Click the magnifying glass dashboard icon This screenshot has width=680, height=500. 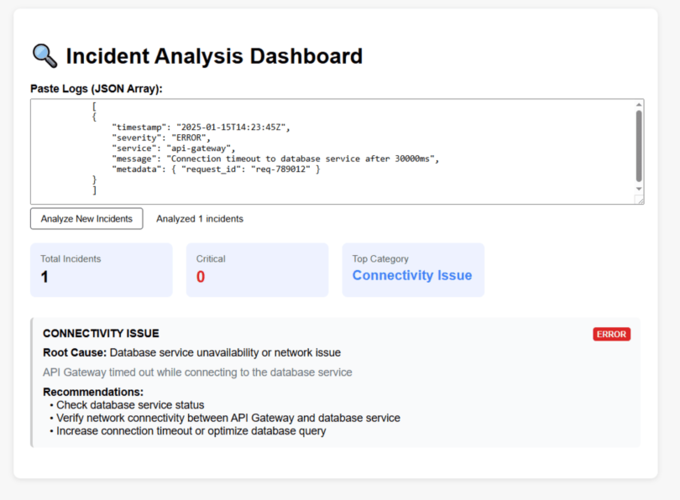(x=45, y=56)
